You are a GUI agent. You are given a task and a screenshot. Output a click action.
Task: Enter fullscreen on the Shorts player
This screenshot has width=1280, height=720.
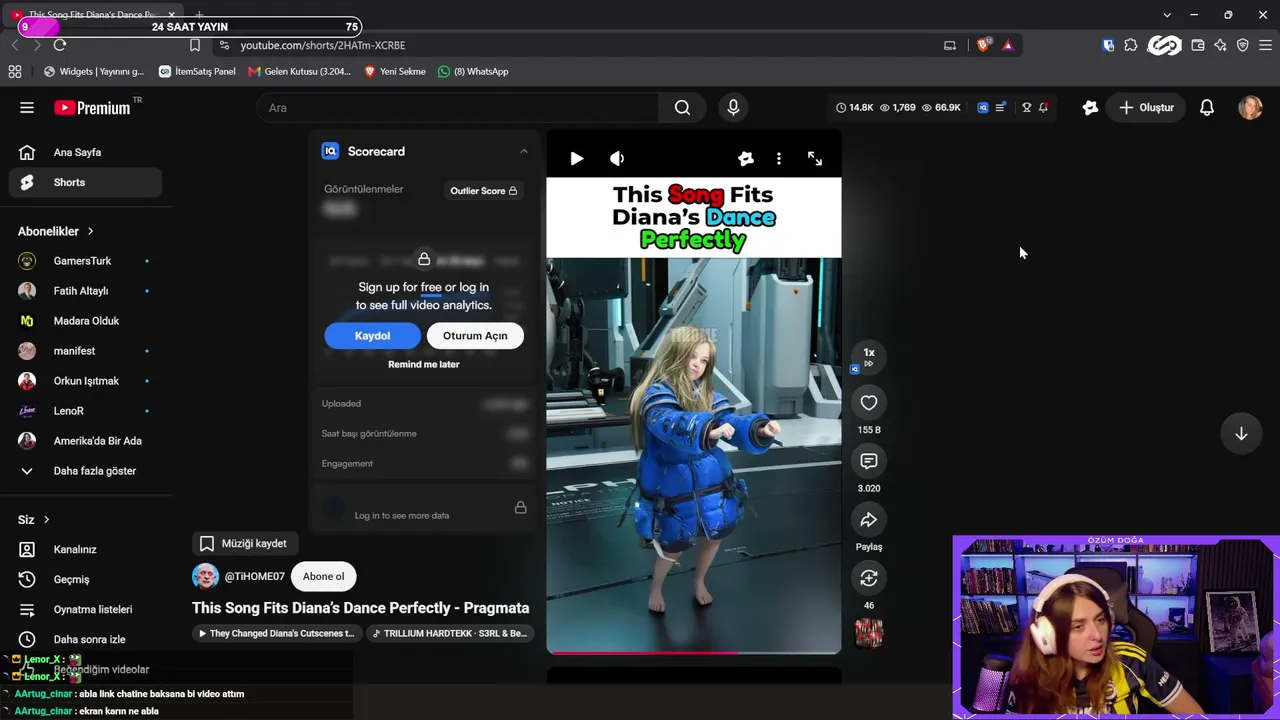(815, 158)
